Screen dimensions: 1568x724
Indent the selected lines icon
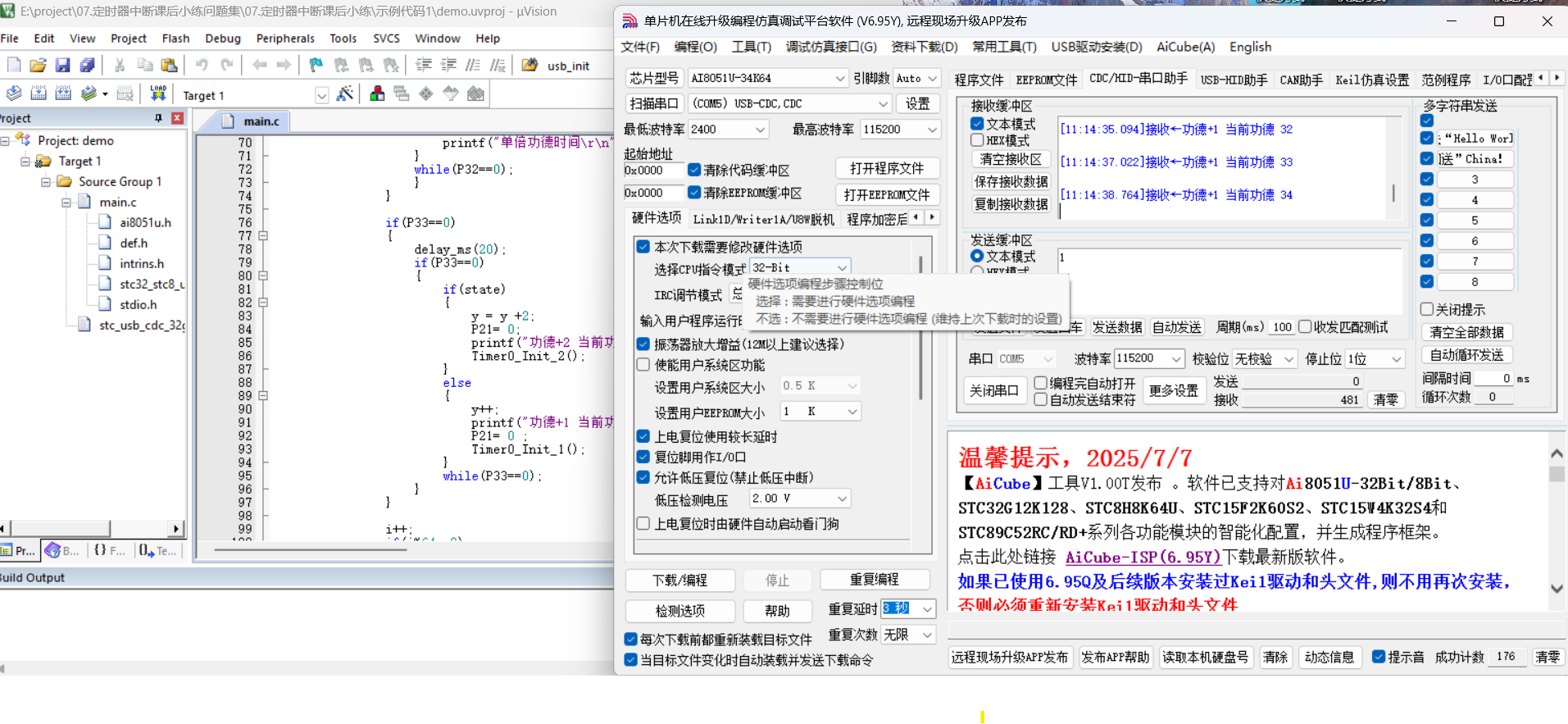423,65
